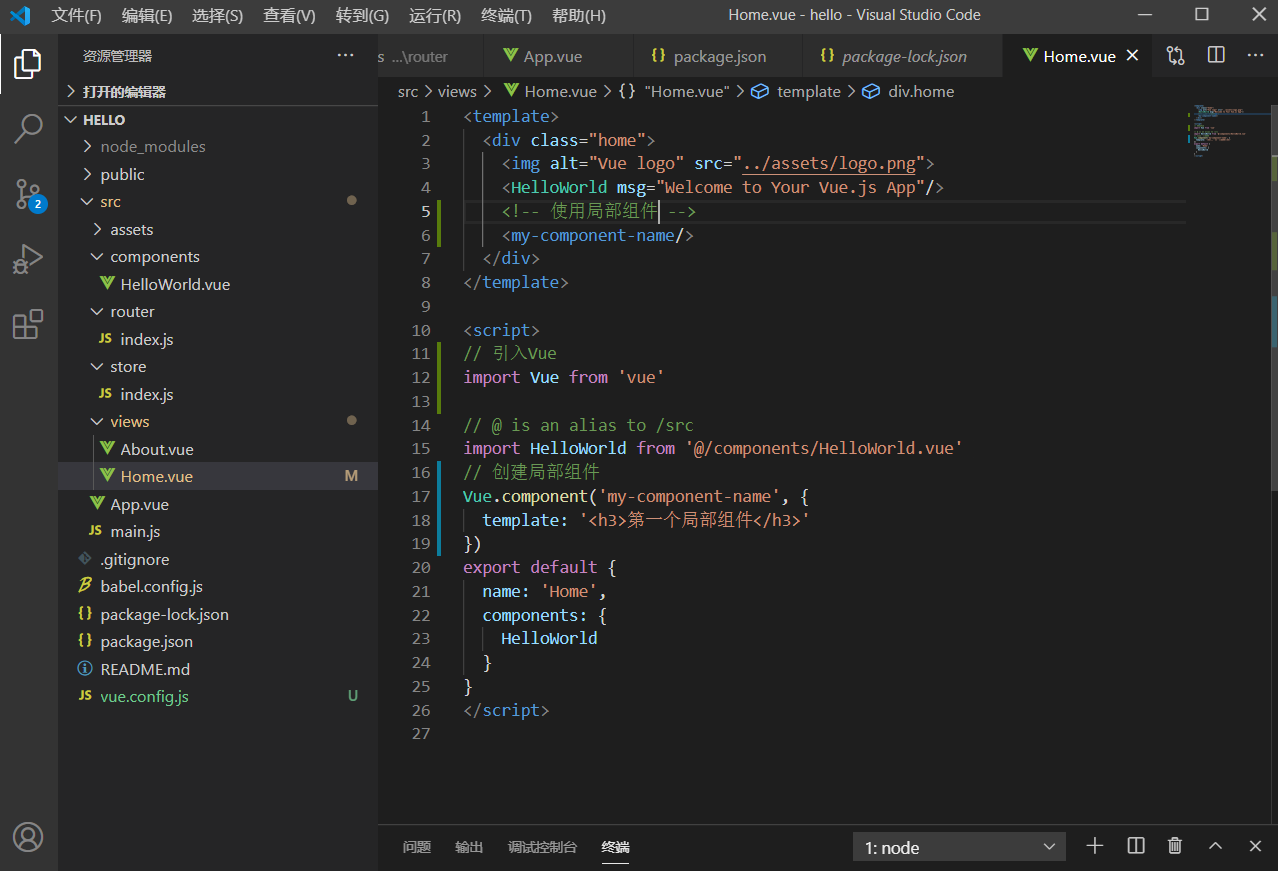
Task: Click the git icon beside .gitignore
Action: click(85, 559)
